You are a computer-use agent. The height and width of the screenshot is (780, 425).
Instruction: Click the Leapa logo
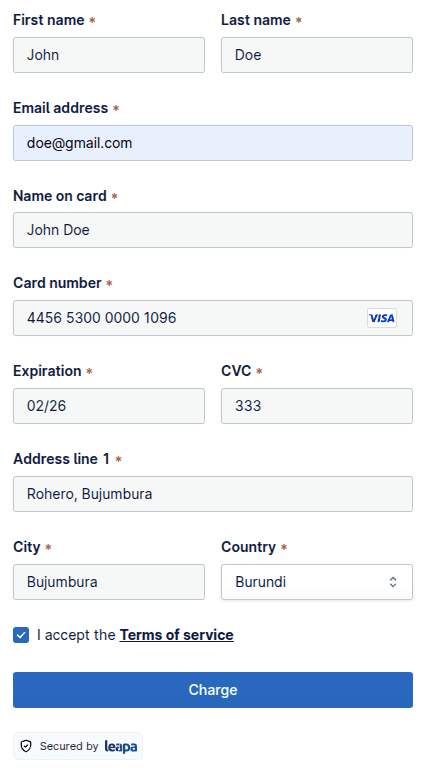pos(121,746)
